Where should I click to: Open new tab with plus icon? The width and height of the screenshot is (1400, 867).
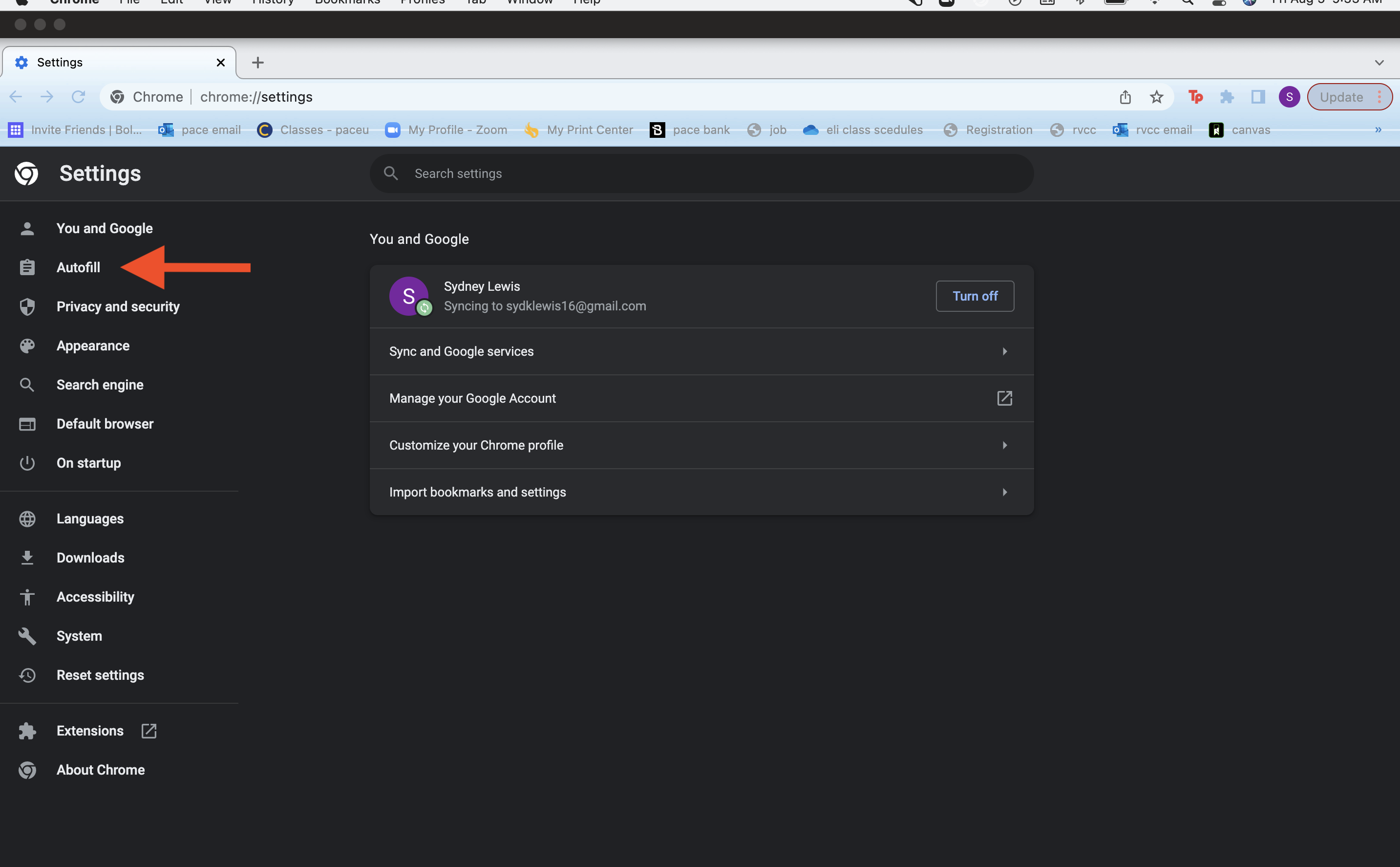pyautogui.click(x=258, y=63)
